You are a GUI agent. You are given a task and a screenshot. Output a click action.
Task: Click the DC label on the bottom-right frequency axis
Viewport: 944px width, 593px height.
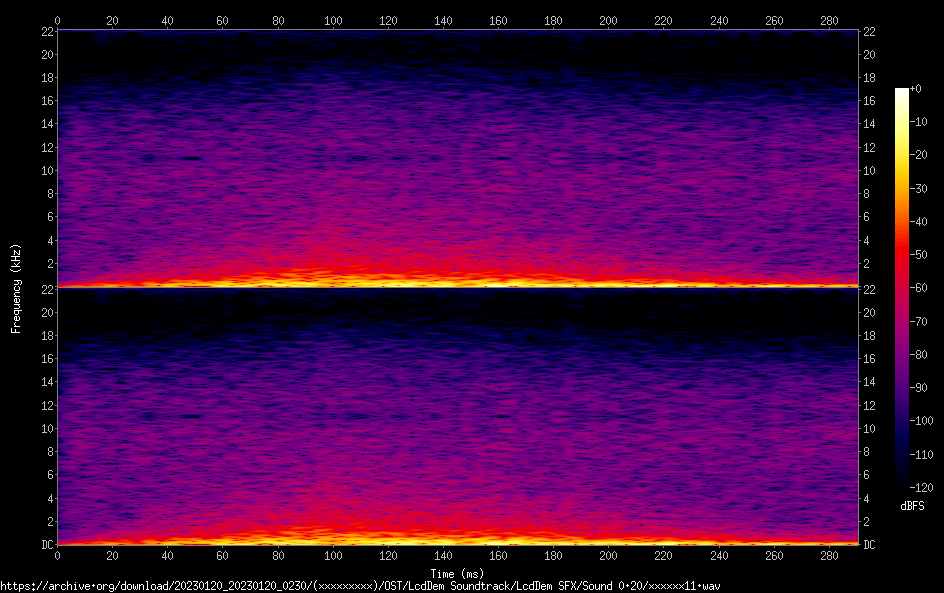[x=870, y=545]
